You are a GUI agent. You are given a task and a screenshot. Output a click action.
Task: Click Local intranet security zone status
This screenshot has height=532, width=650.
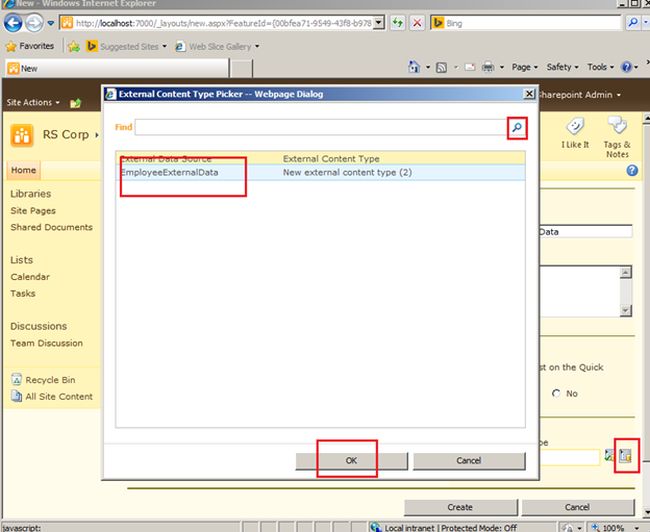tap(444, 528)
